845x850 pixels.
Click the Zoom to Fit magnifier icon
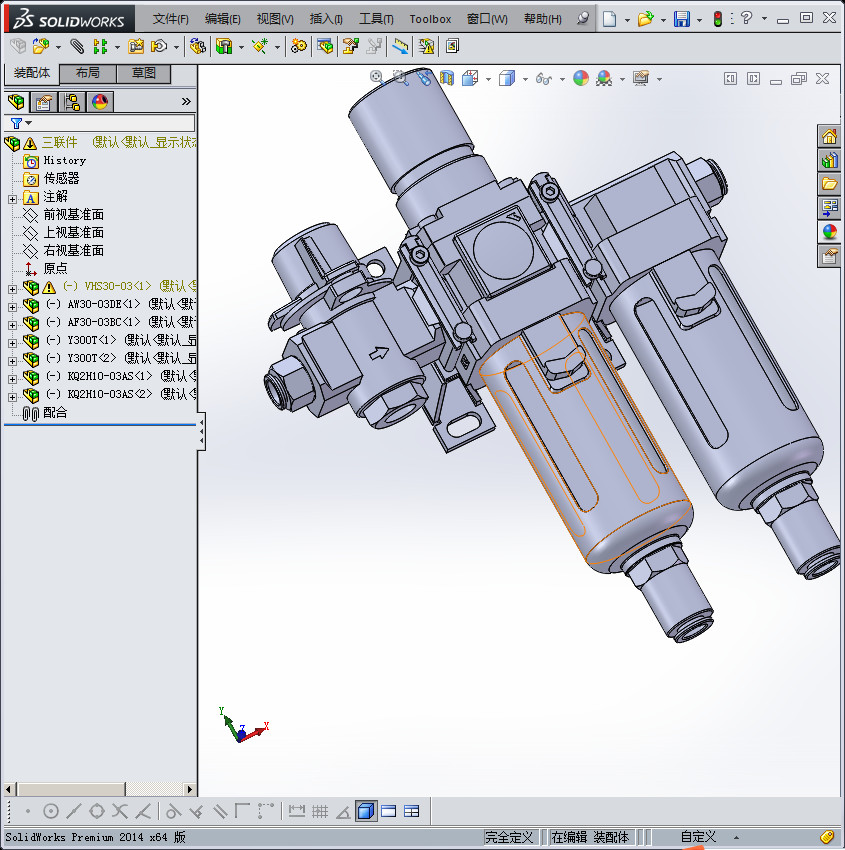coord(377,78)
